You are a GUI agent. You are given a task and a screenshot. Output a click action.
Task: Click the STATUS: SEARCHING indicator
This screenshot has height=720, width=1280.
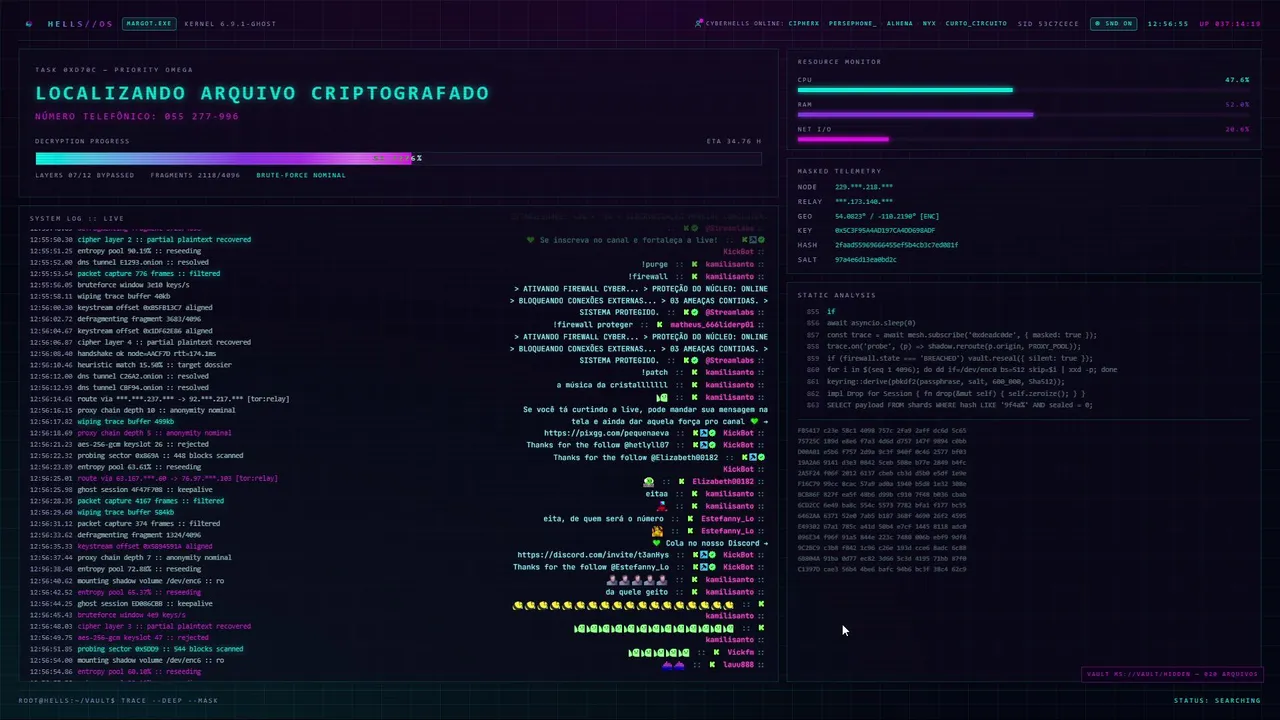point(1217,700)
